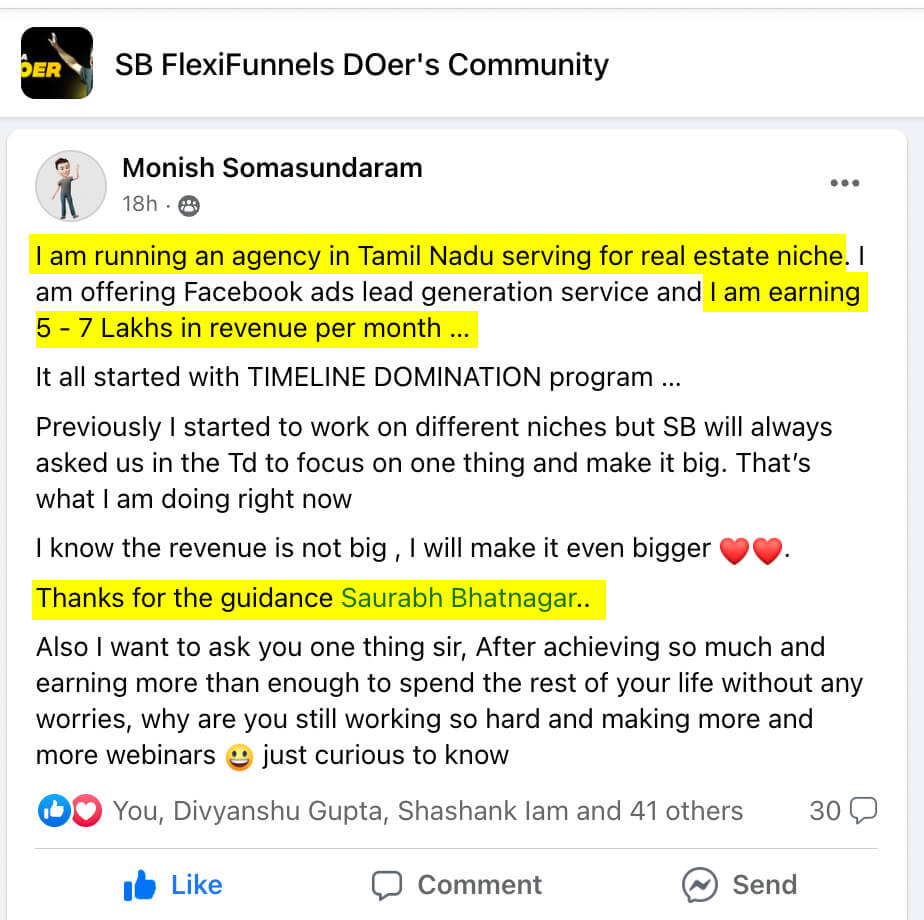Click the Comment label text
Image resolution: width=924 pixels, height=920 pixels.
pyautogui.click(x=479, y=885)
